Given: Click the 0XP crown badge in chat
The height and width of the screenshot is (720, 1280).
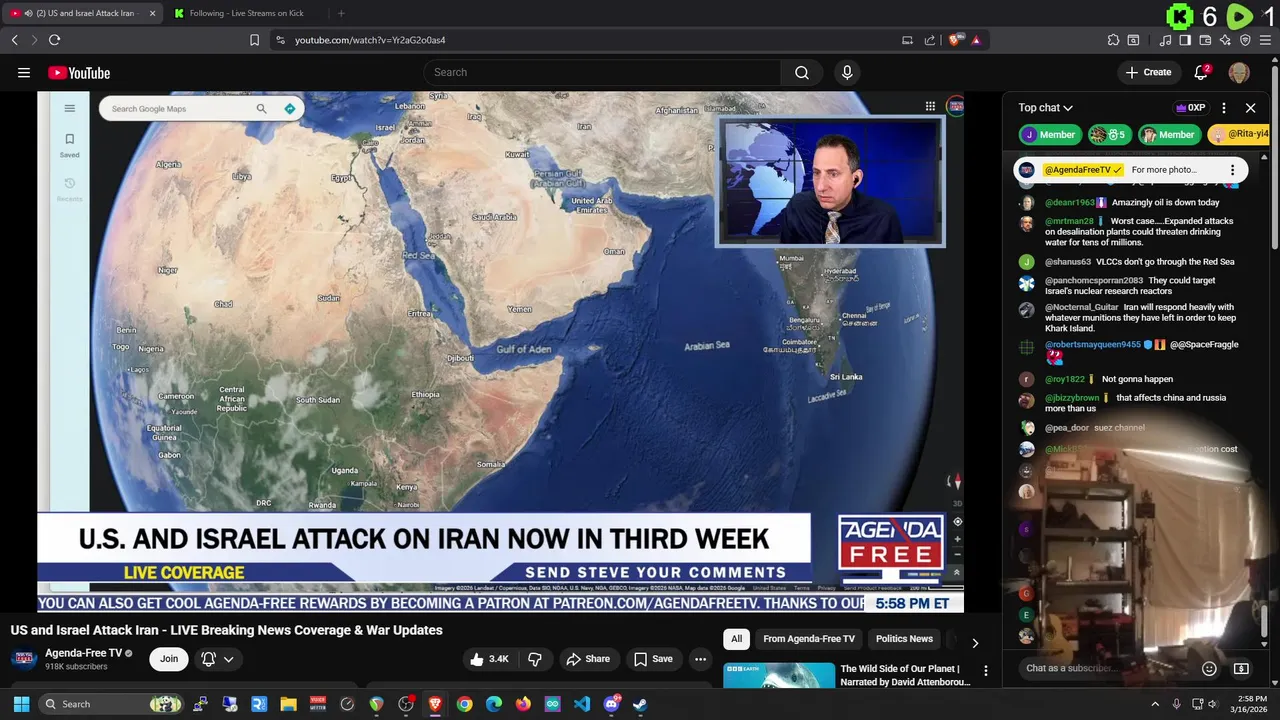Looking at the screenshot, I should coord(1190,108).
